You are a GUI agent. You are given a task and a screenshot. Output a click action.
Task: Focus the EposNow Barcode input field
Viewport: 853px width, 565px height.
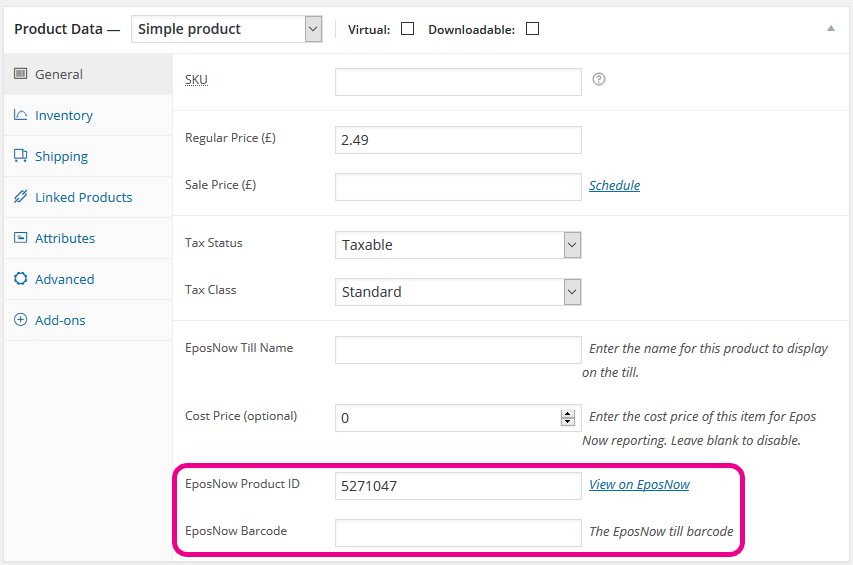coord(458,533)
